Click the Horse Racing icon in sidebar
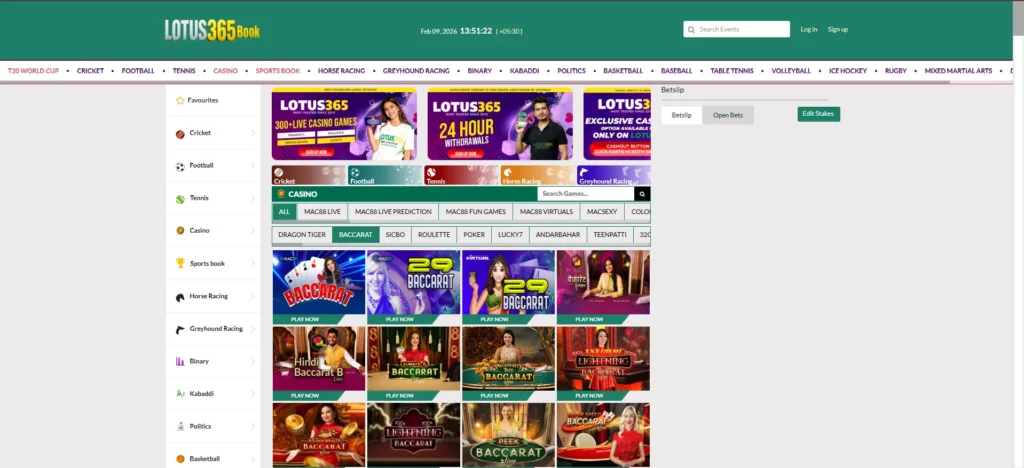This screenshot has width=1024, height=468. [x=180, y=297]
